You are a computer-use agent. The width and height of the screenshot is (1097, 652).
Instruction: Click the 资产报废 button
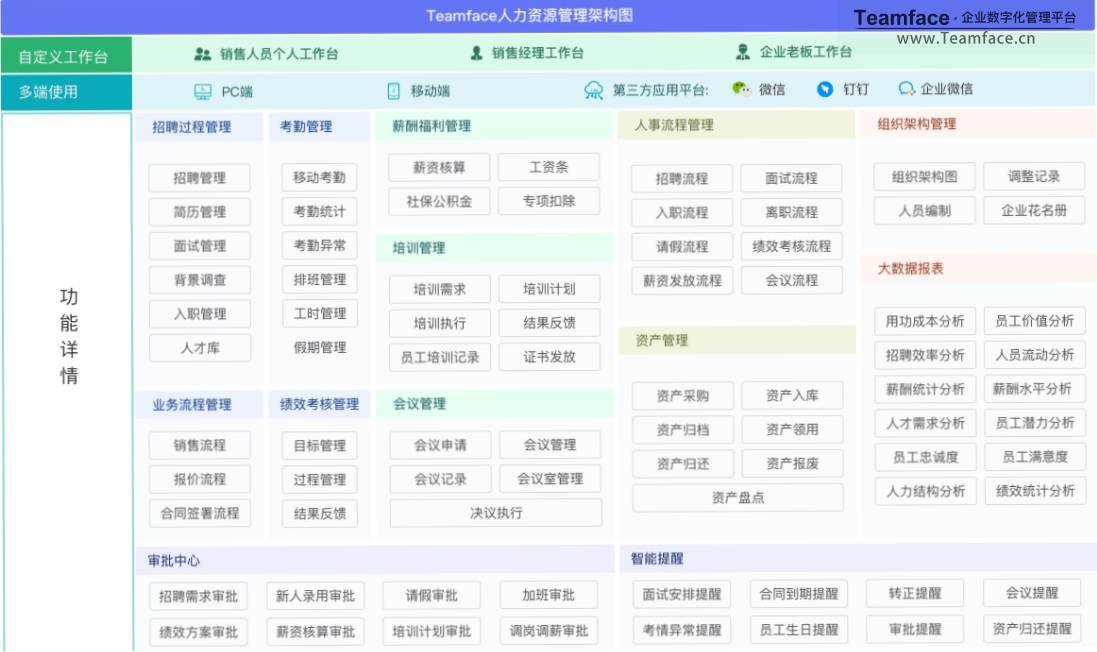(x=792, y=463)
